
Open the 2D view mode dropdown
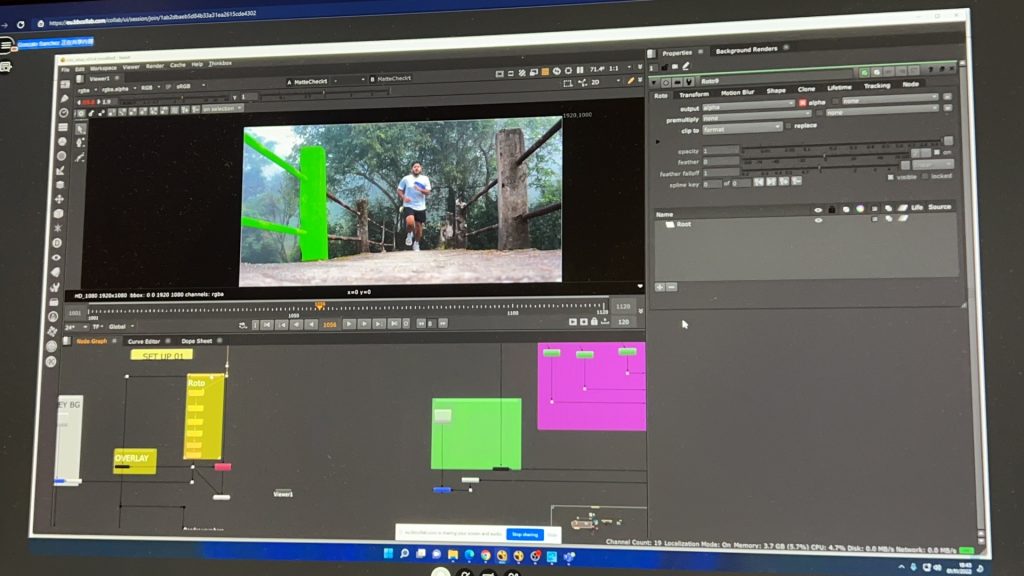605,82
